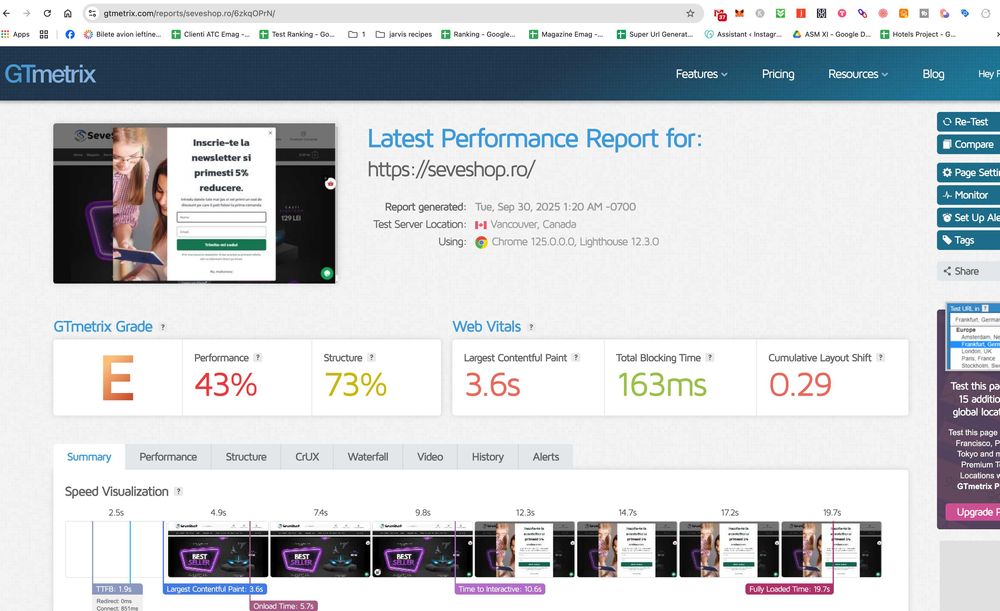Select the 4.9s filmstrip frame
1000x611 pixels.
(x=218, y=549)
